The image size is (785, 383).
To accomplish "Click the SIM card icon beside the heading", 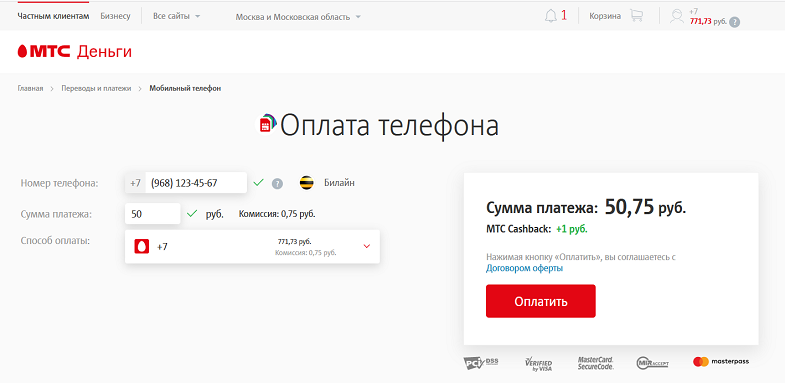I will (268, 124).
